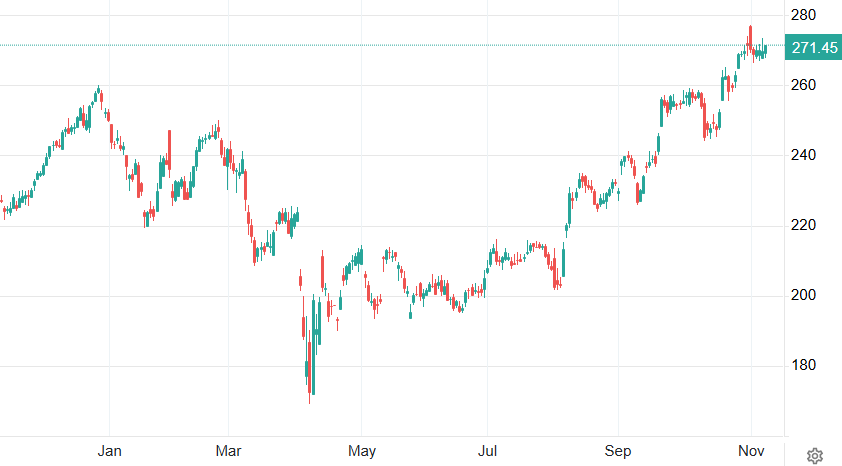
Task: Open chart settings gear icon
Action: (815, 456)
